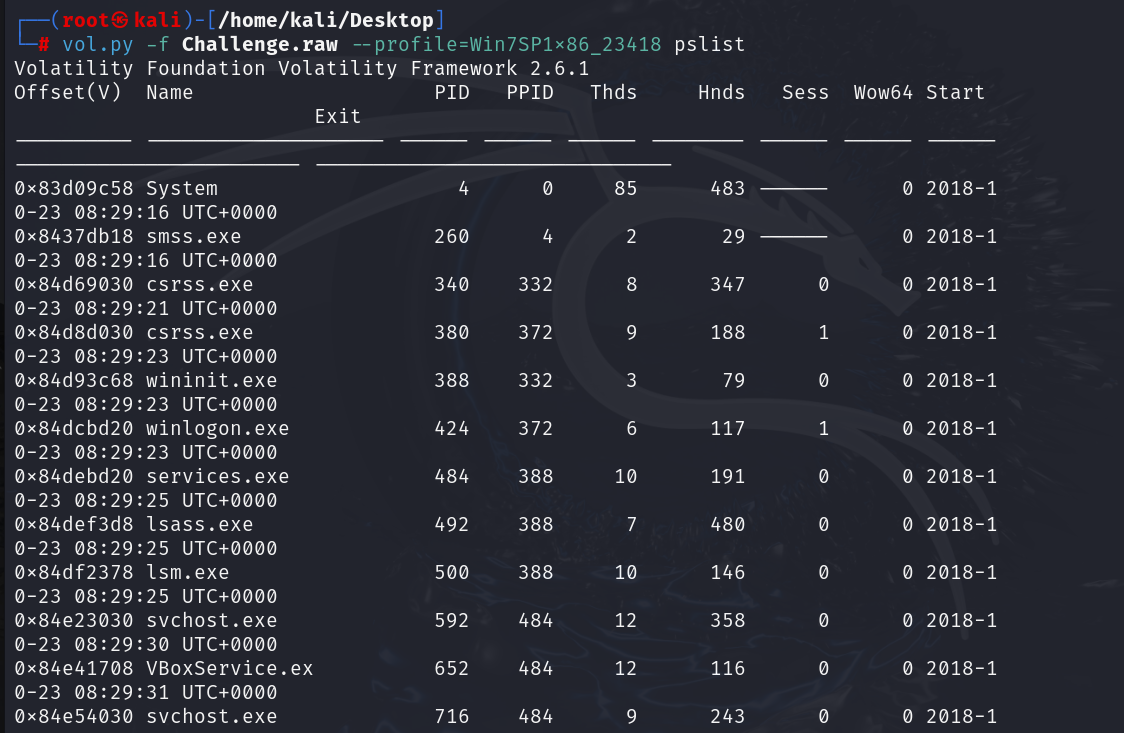The image size is (1124, 733).
Task: Click handle count '347' of csrss.exe
Action: 728,284
